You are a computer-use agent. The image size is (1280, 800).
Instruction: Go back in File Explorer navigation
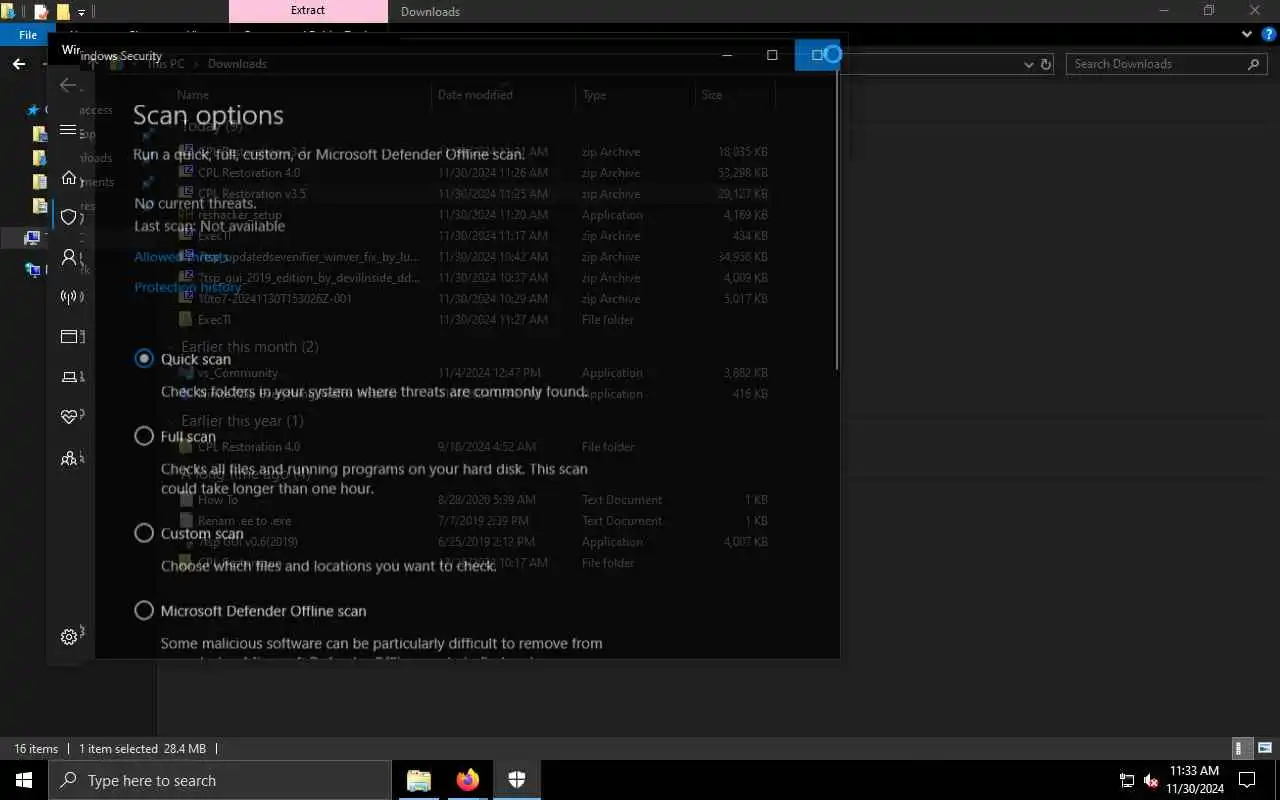(18, 64)
